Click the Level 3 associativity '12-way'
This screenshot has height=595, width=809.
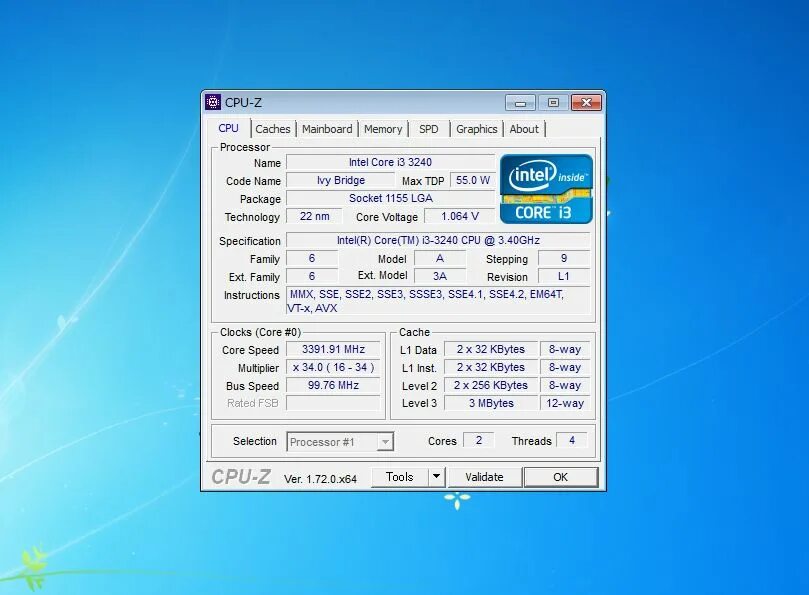tap(565, 403)
